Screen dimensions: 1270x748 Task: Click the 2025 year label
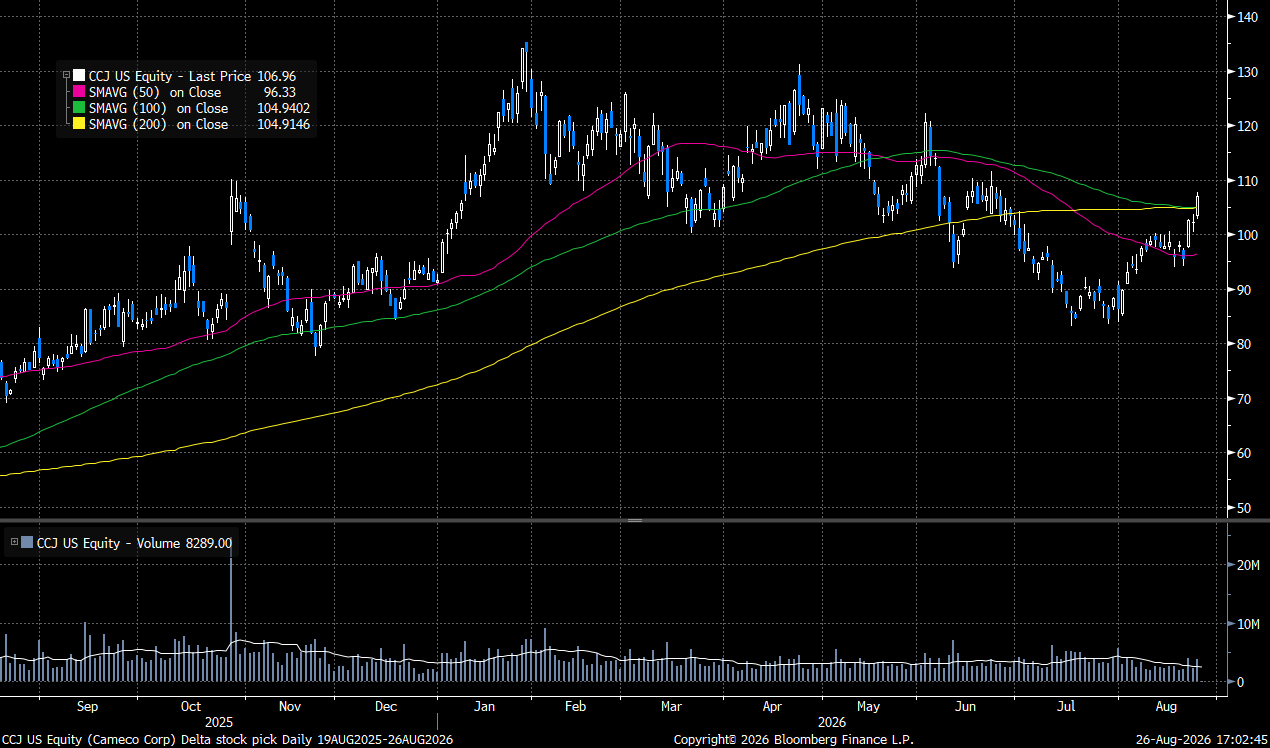[218, 722]
